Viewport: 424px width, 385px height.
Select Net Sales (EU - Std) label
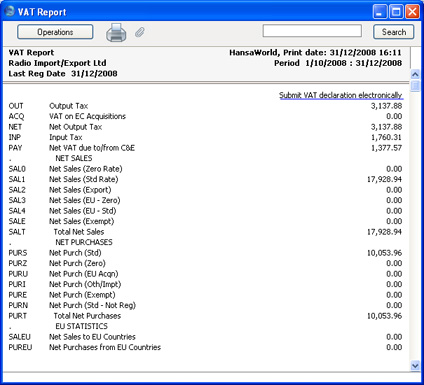point(83,211)
